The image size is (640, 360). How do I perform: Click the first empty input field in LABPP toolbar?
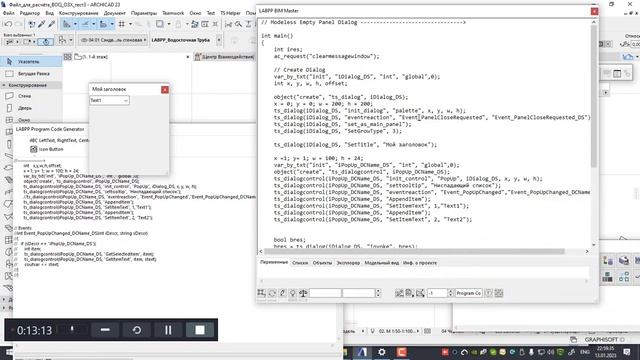(x=325, y=293)
